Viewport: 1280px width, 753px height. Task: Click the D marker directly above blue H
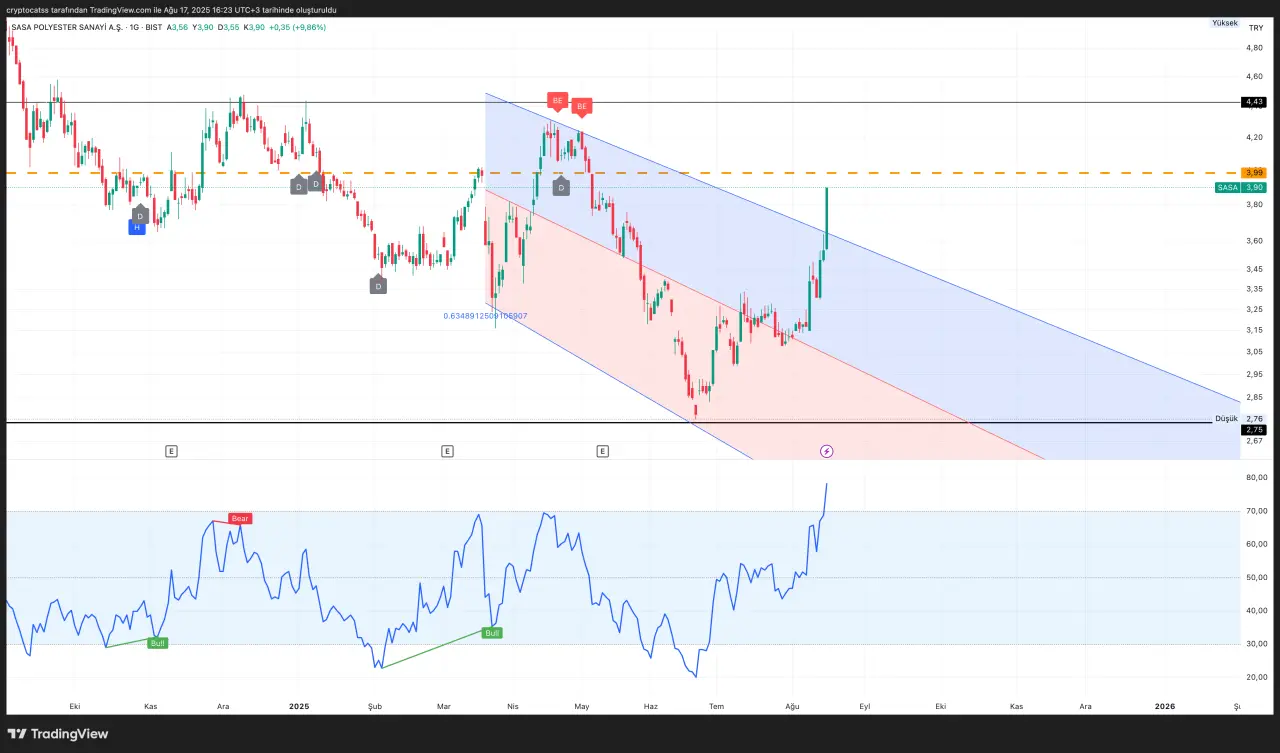(x=140, y=215)
